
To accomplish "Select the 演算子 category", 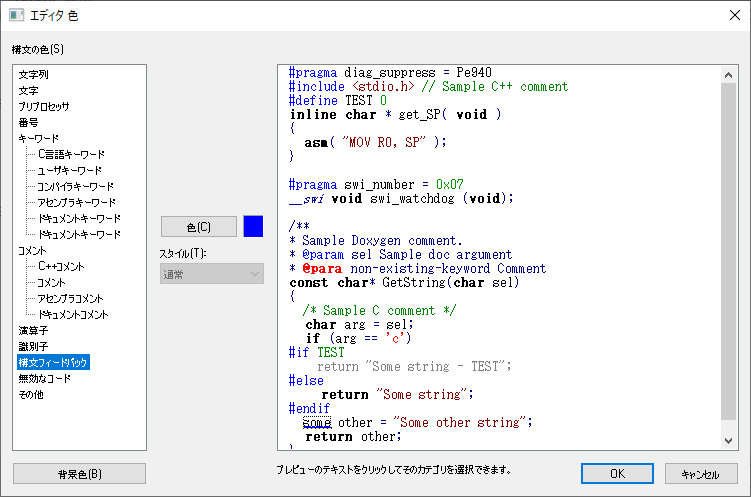I will [33, 330].
